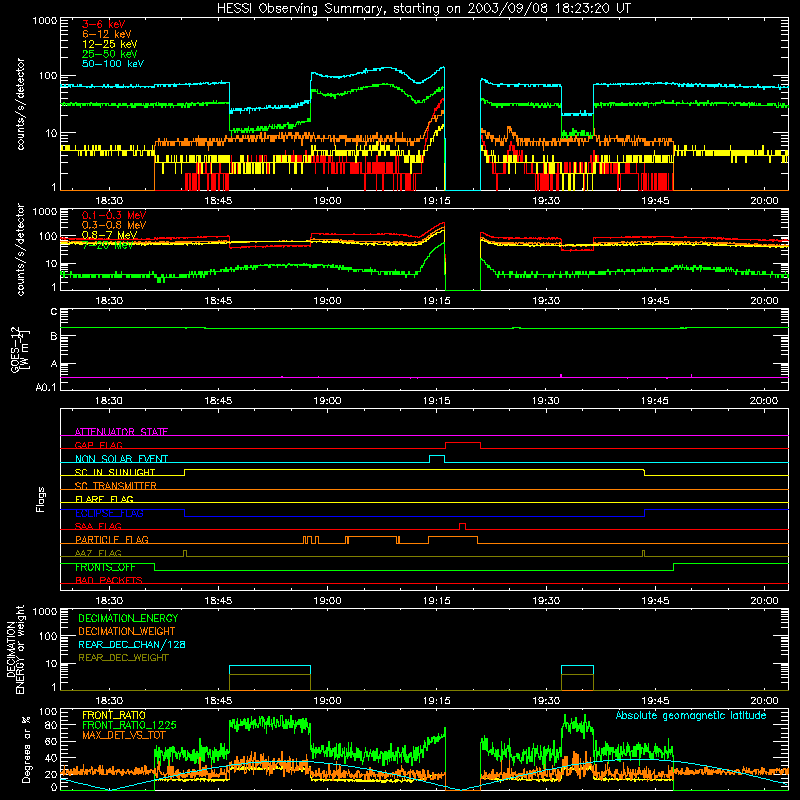Select the 6-12 keV legend label

click(107, 34)
